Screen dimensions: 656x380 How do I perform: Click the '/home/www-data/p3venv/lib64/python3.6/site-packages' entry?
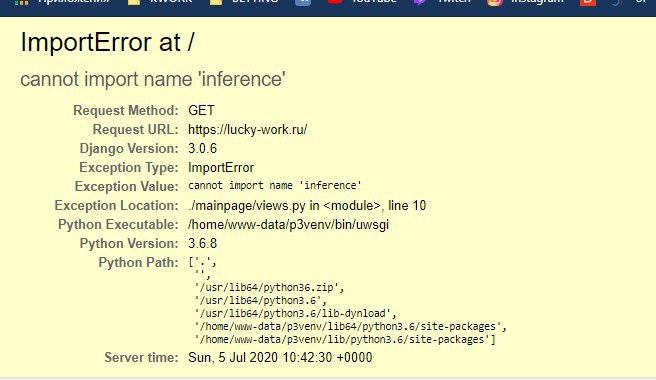[351, 326]
